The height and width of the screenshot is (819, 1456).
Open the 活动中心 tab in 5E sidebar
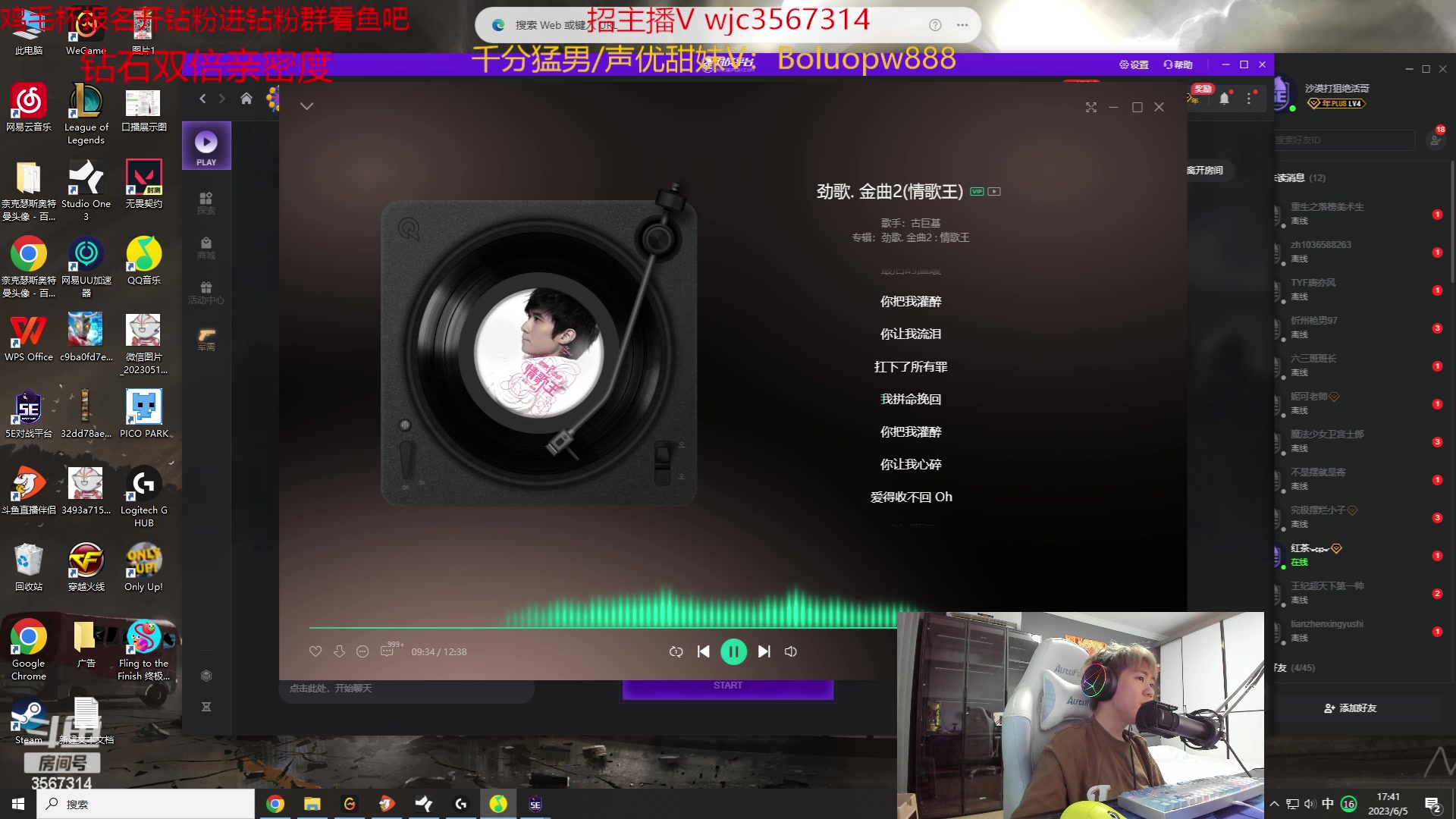[x=206, y=293]
